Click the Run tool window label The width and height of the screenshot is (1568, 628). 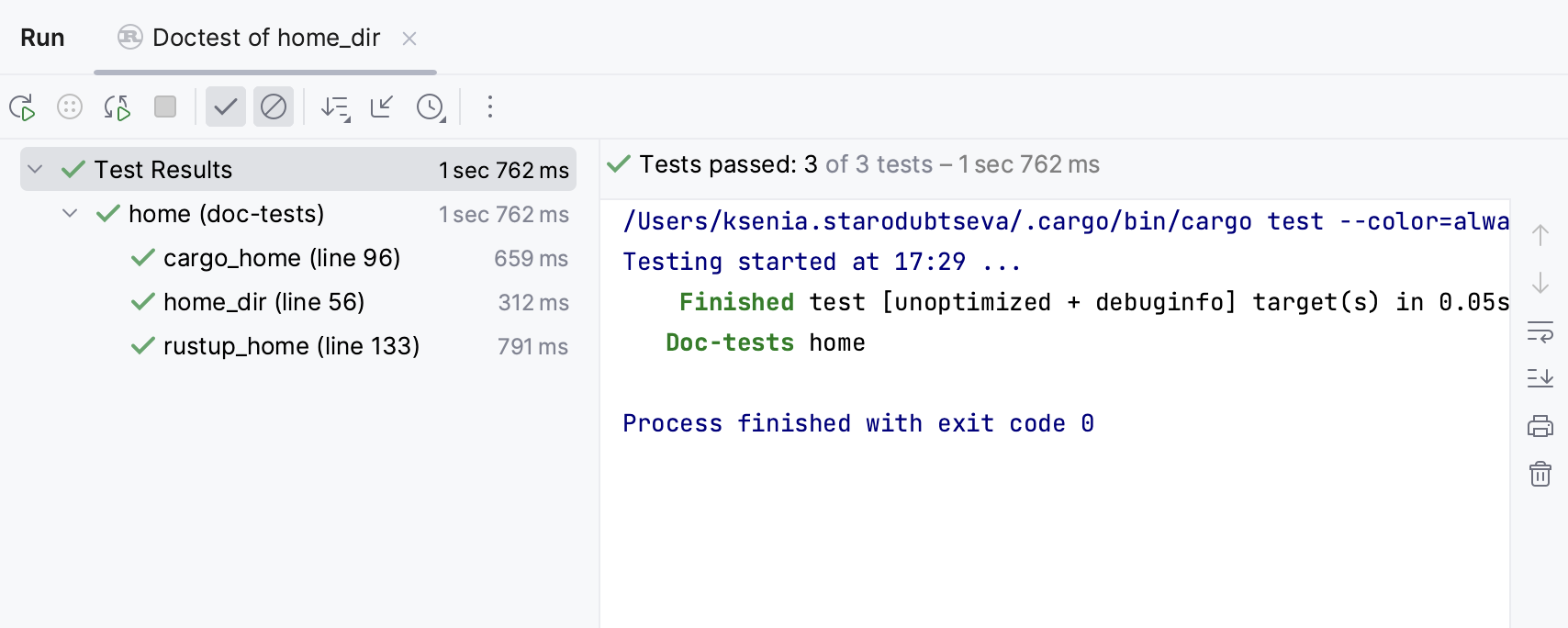(x=42, y=38)
